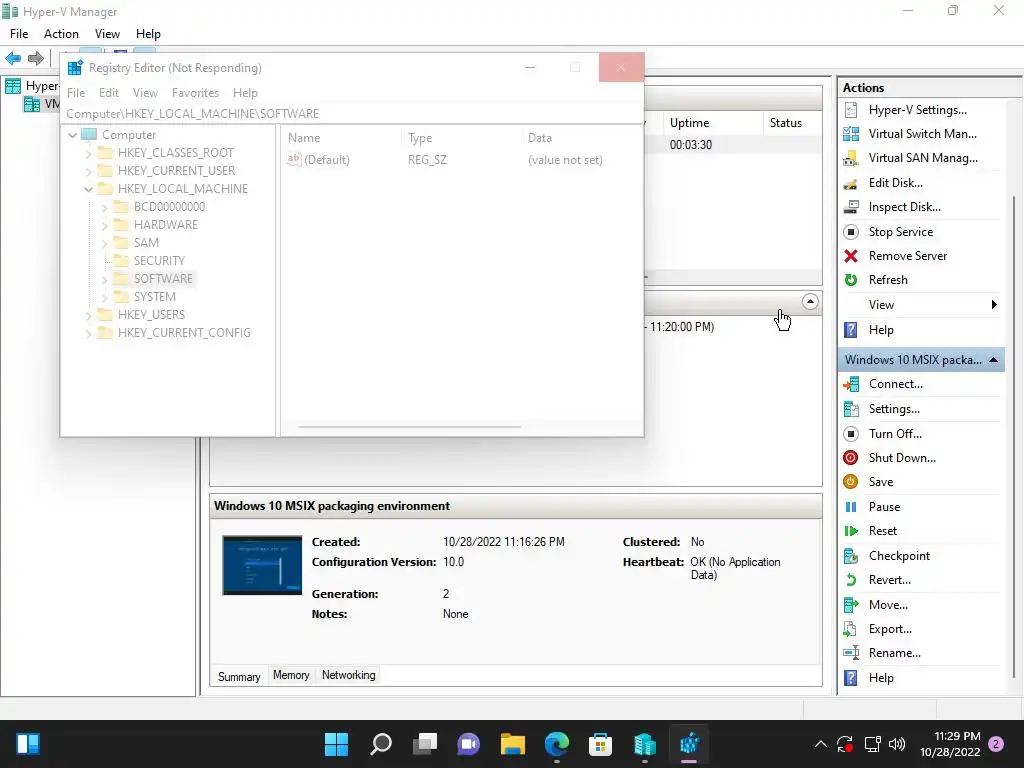Click the VM preview thumbnail
Viewport: 1024px width, 768px height.
pos(263,566)
